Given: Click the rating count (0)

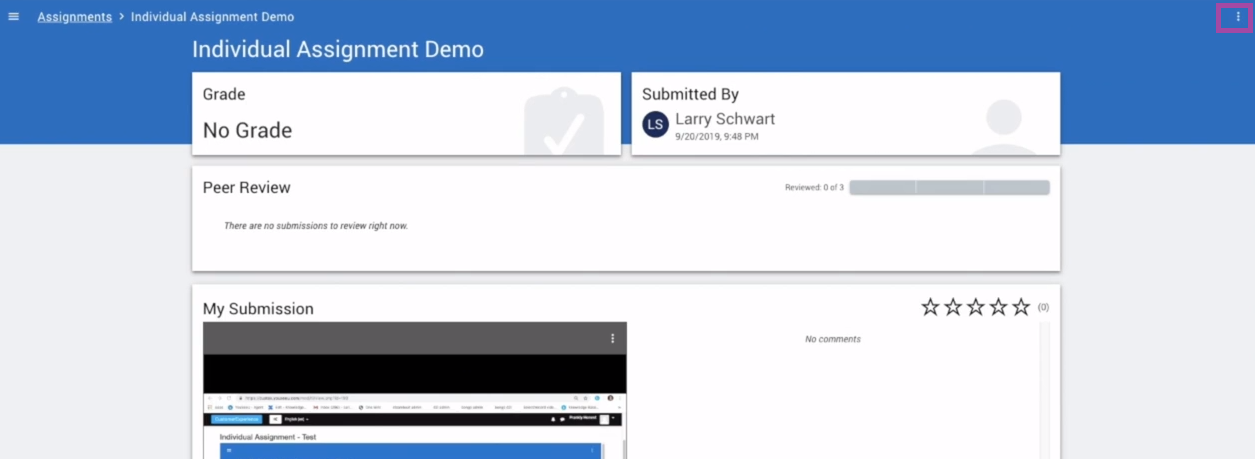Looking at the screenshot, I should (x=1043, y=307).
